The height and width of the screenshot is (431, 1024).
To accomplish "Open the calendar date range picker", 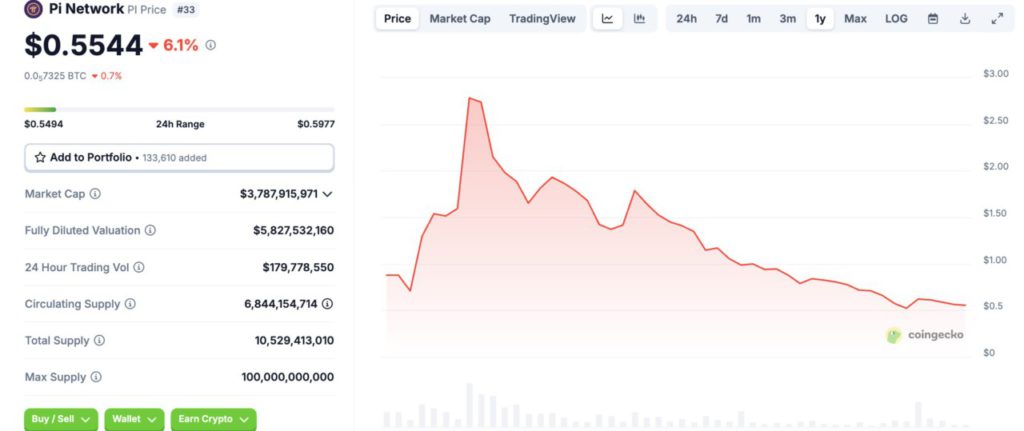I will [x=933, y=19].
